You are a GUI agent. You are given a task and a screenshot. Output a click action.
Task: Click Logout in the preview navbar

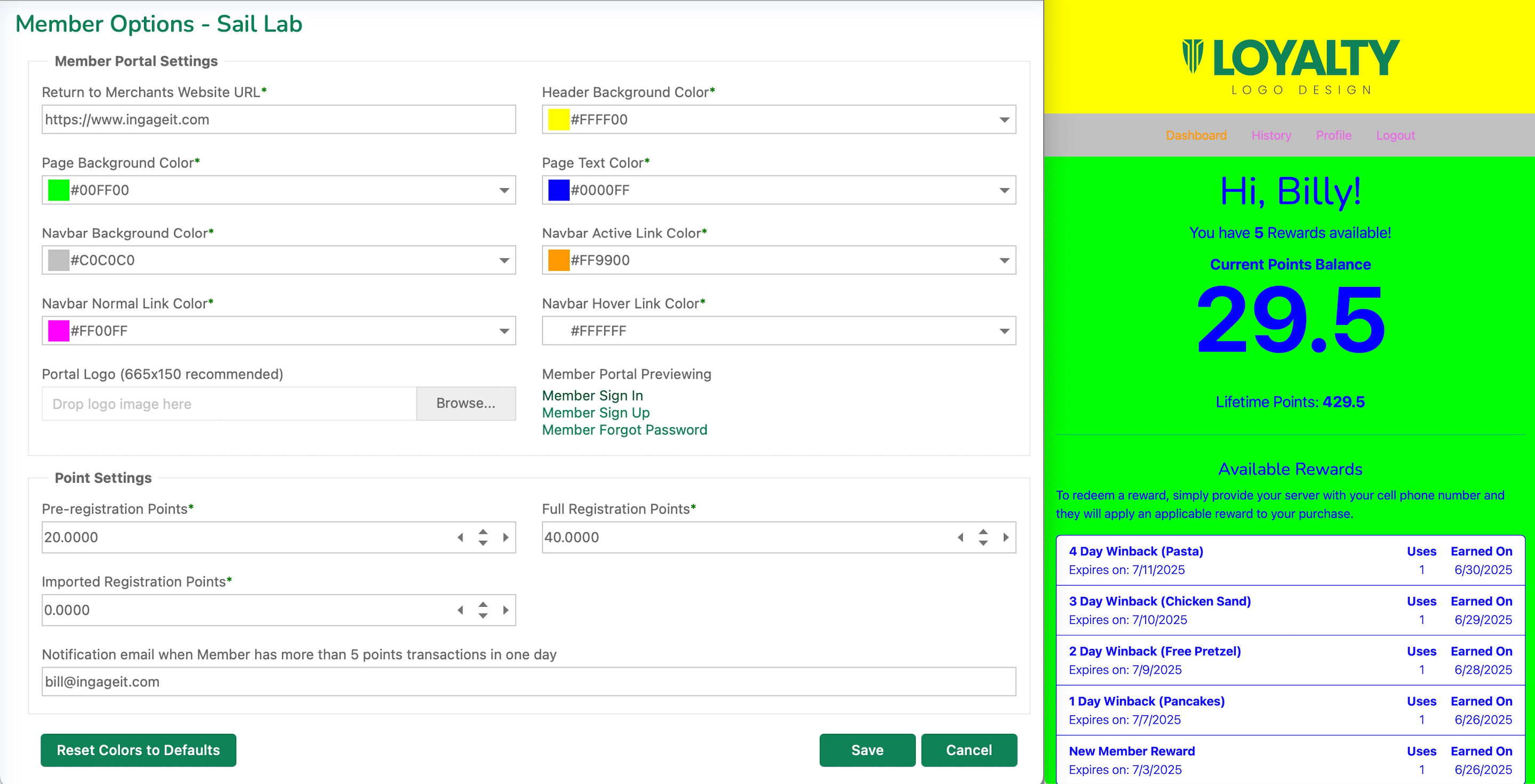(1395, 135)
